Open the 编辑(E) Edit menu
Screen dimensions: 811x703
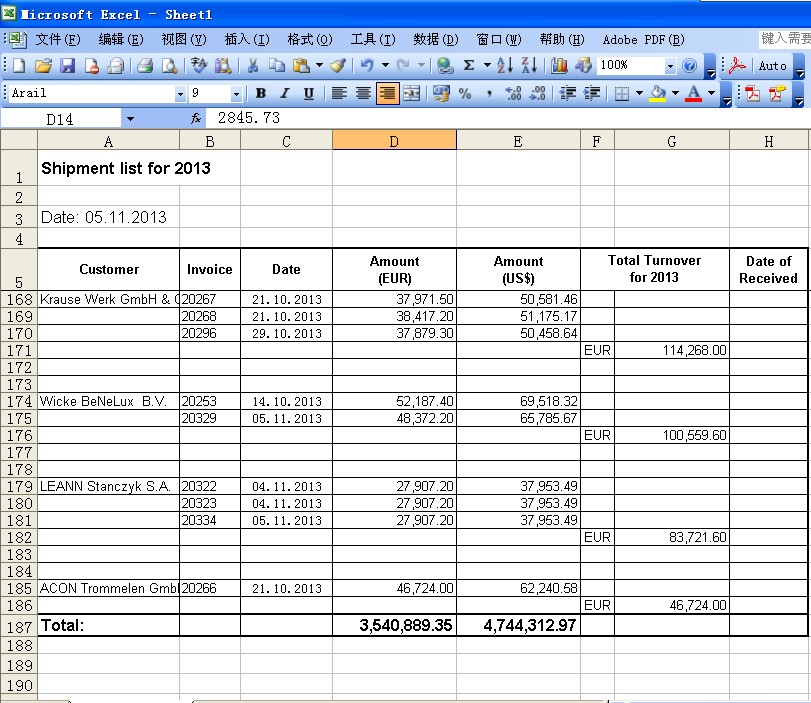[x=121, y=39]
